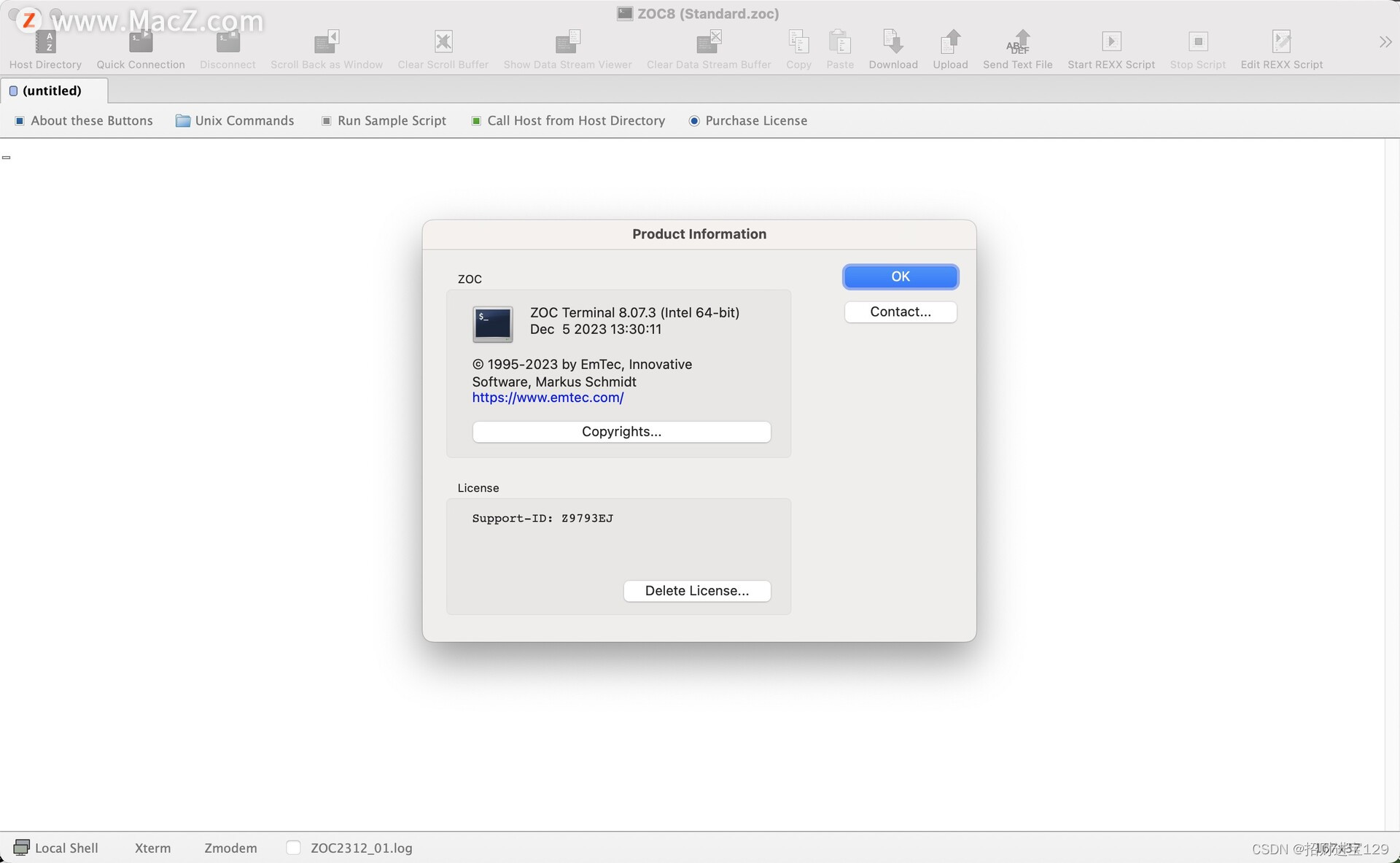Screen dimensions: 1400x863
Task: Click Xterm emulation in status bar
Action: pos(152,848)
